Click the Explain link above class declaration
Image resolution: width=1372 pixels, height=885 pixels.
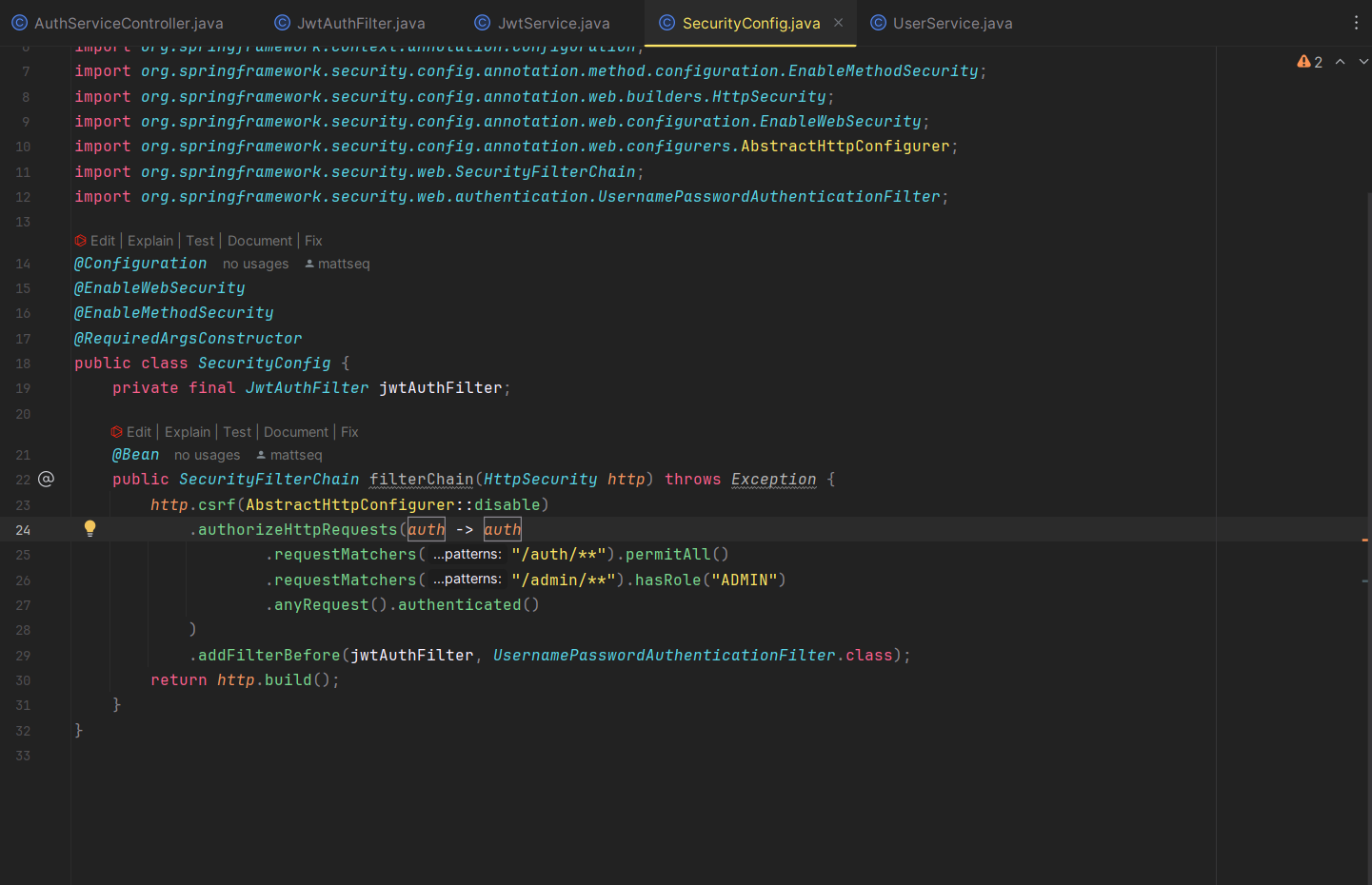pyautogui.click(x=150, y=241)
